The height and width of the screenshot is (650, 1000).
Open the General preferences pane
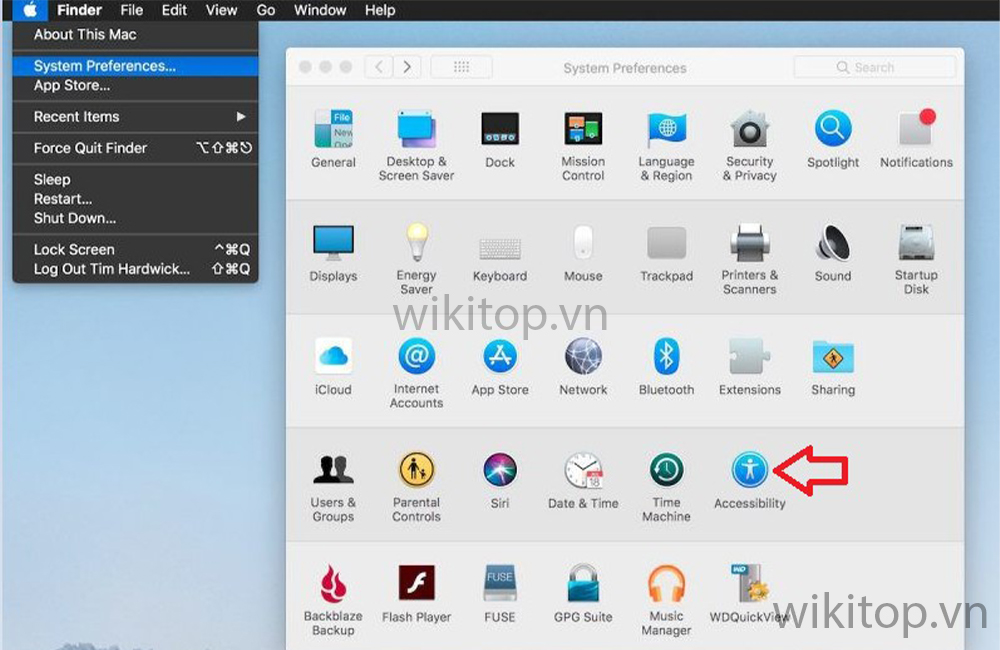[333, 139]
